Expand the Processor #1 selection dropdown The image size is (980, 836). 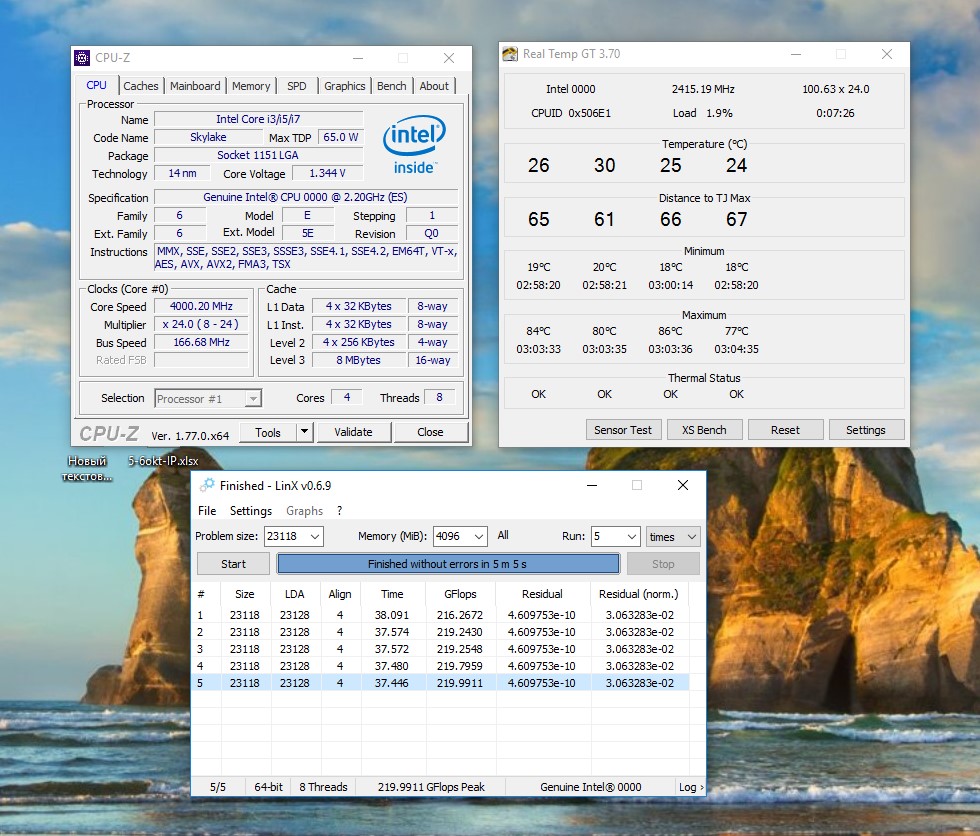pos(253,399)
